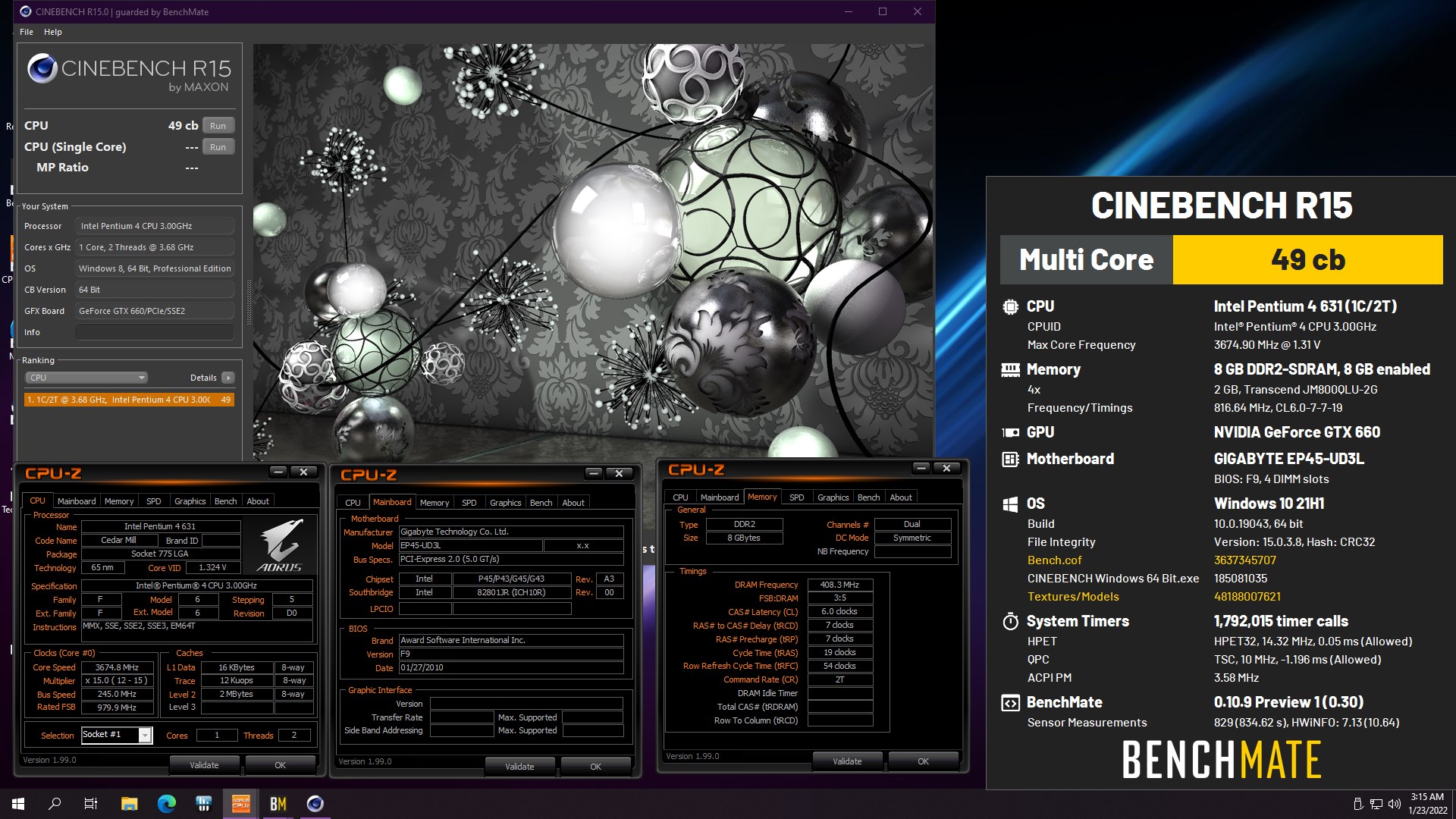Viewport: 1456px width, 819px height.
Task: Click OK in the CPU-Z Memory window
Action: [923, 761]
